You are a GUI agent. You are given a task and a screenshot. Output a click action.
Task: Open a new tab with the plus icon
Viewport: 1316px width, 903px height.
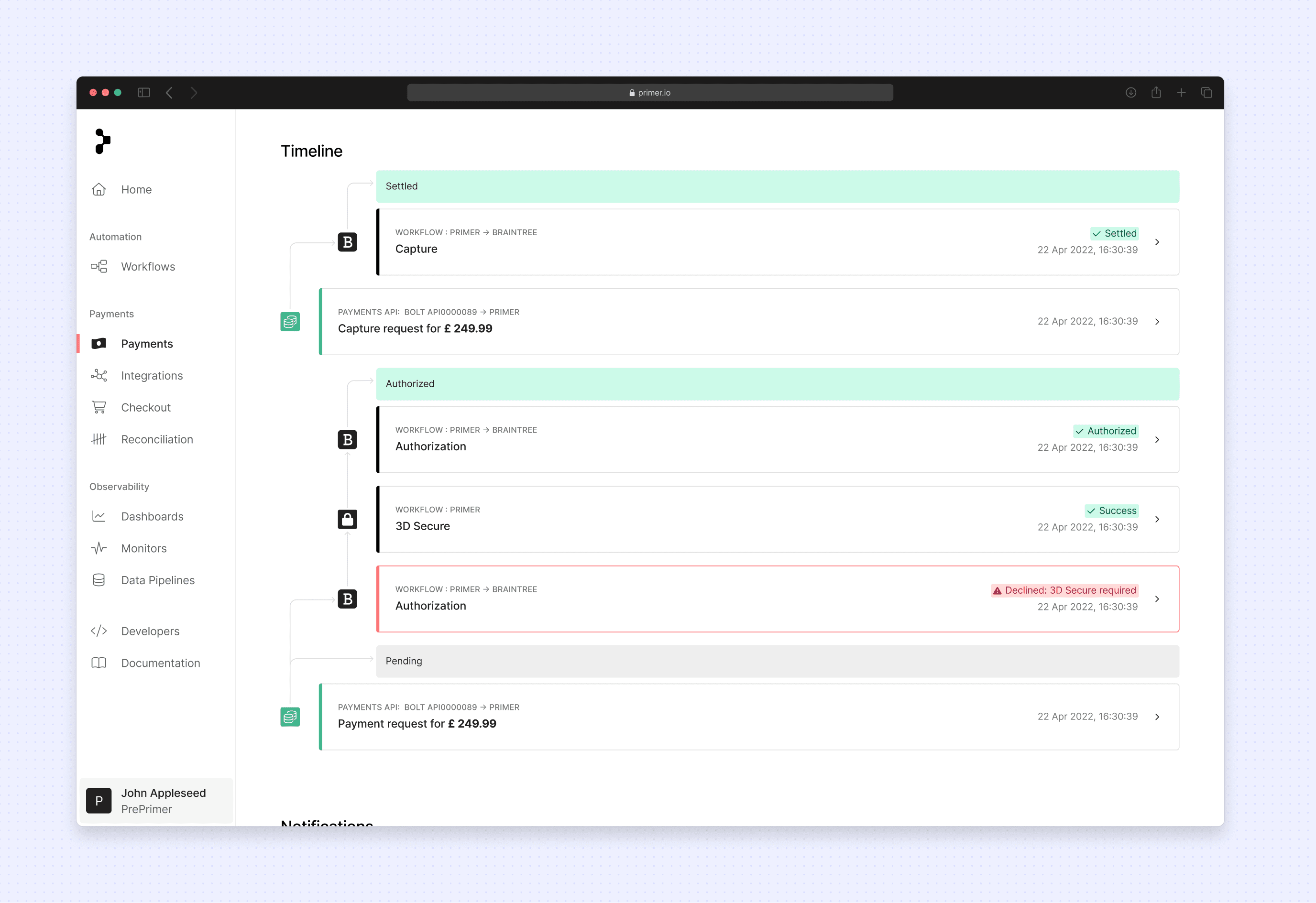[x=1181, y=93]
